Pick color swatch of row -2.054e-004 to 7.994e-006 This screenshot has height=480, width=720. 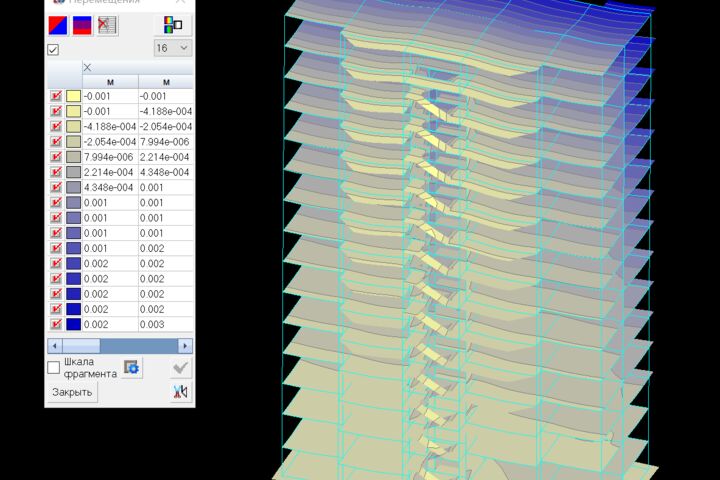73,141
